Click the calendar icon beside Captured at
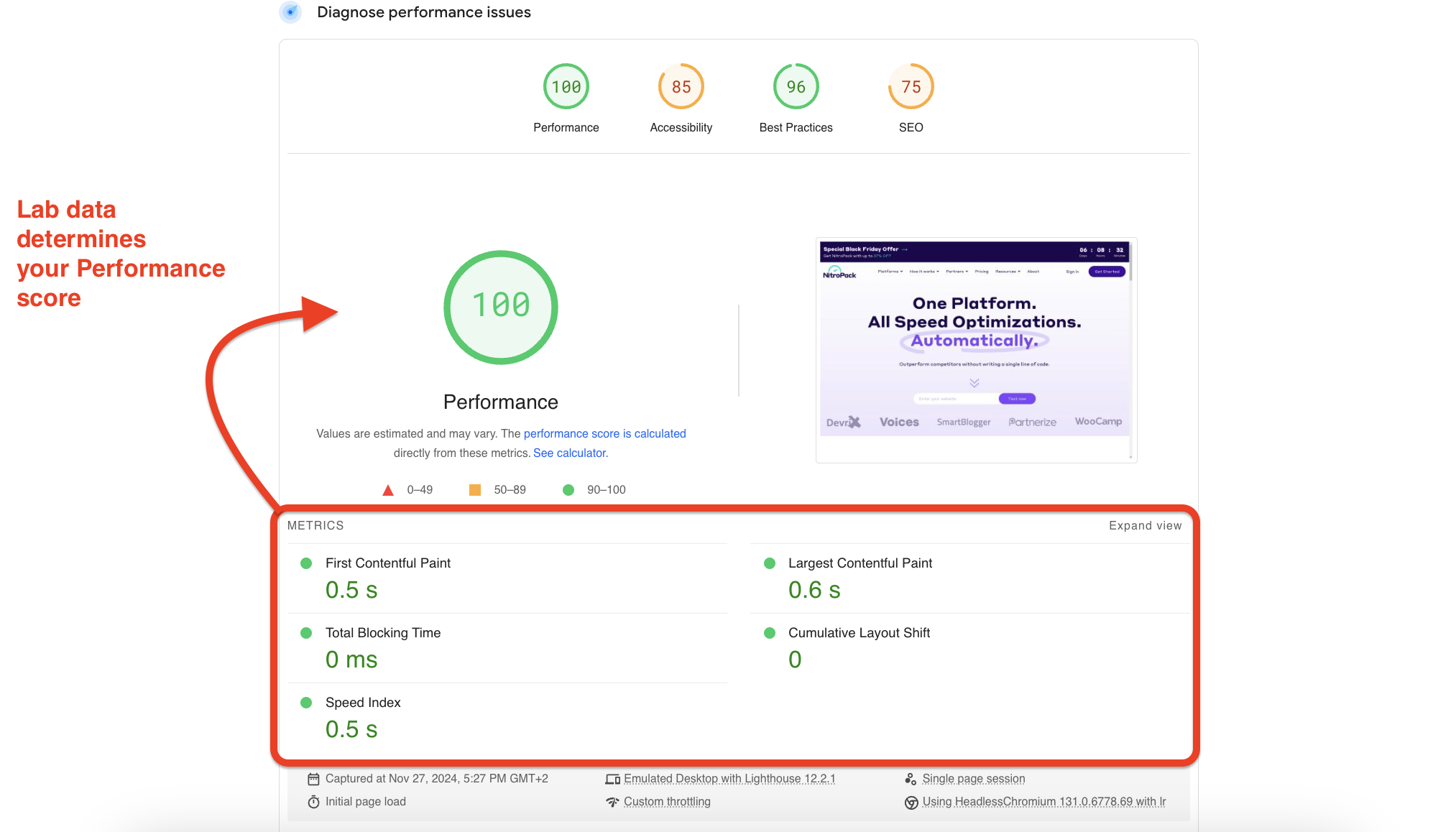 click(x=313, y=779)
